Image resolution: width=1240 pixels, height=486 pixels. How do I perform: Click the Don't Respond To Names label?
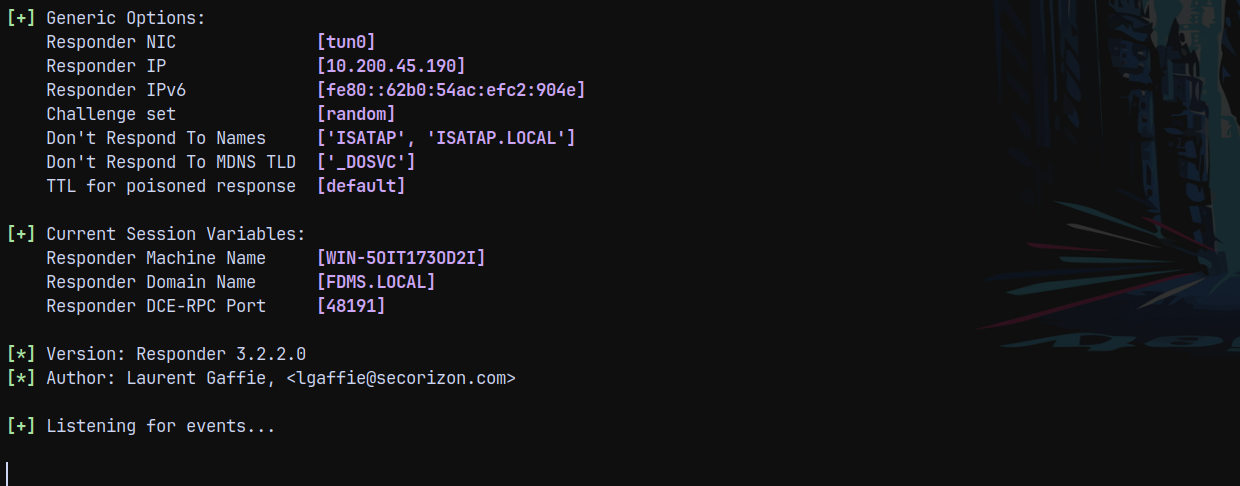point(156,138)
